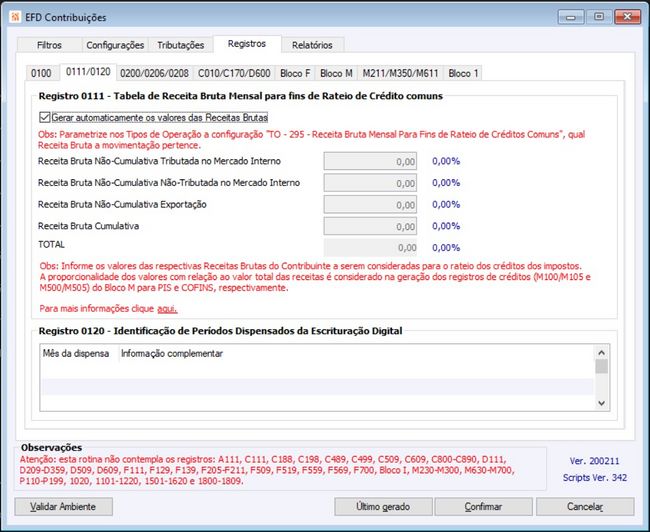650x532 pixels.
Task: Switch to C010/C170/D600 sub-tab
Action: coord(234,73)
